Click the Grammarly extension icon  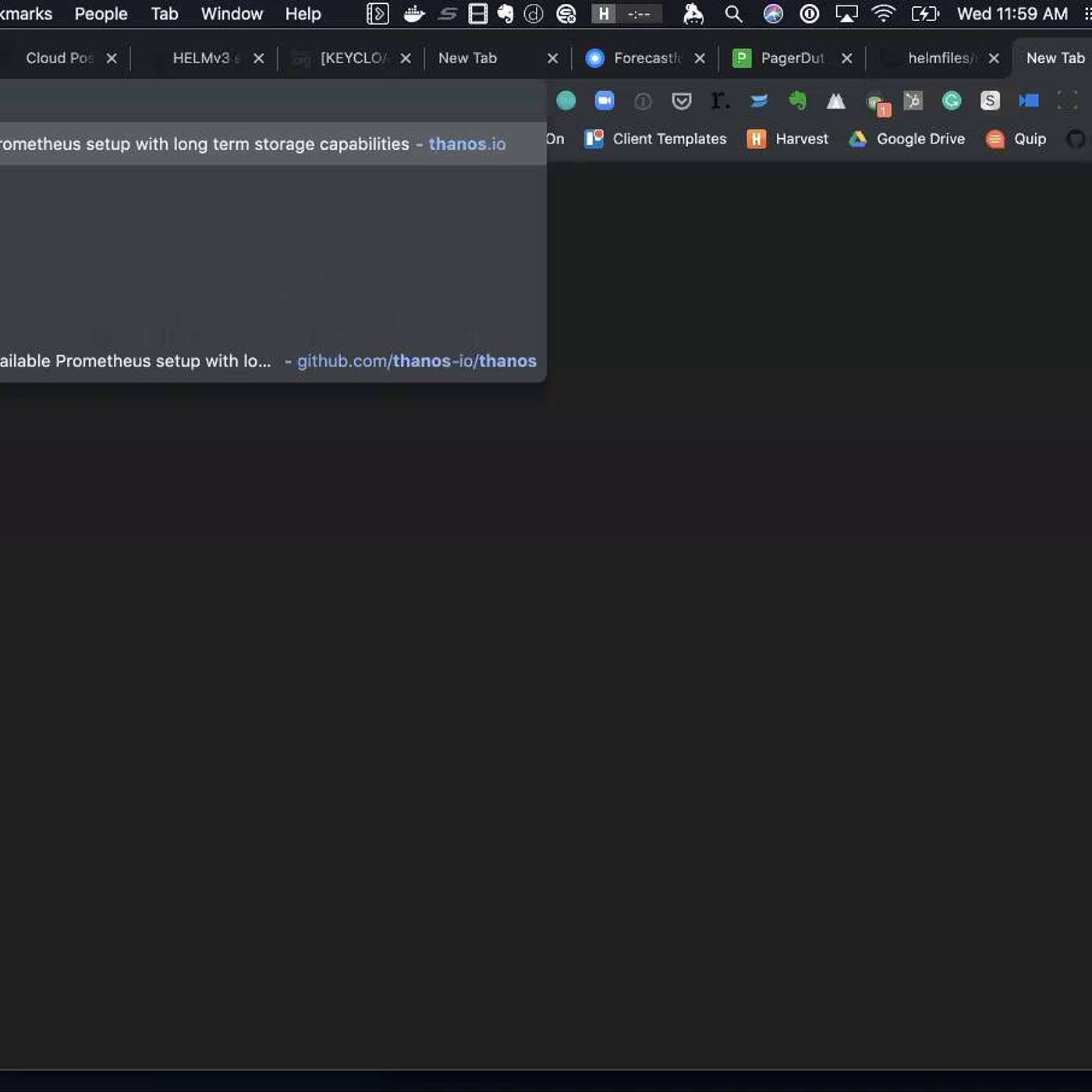(x=952, y=101)
